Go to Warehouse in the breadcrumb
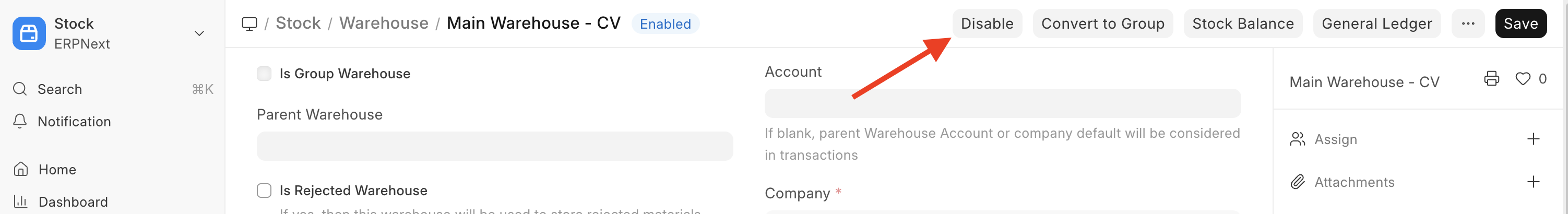This screenshot has width=1568, height=214. coord(384,23)
